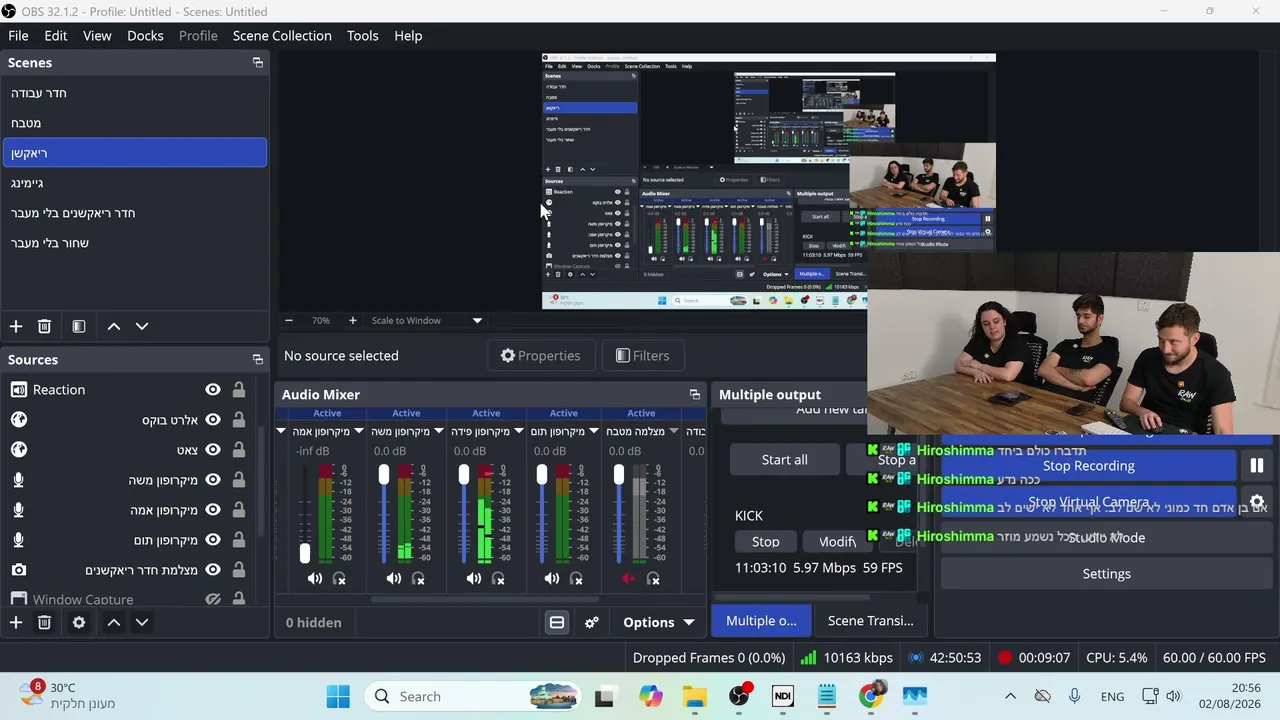Image resolution: width=1280 pixels, height=720 pixels.
Task: Hide the אלרט בוקס source via eye icon
Action: (213, 419)
